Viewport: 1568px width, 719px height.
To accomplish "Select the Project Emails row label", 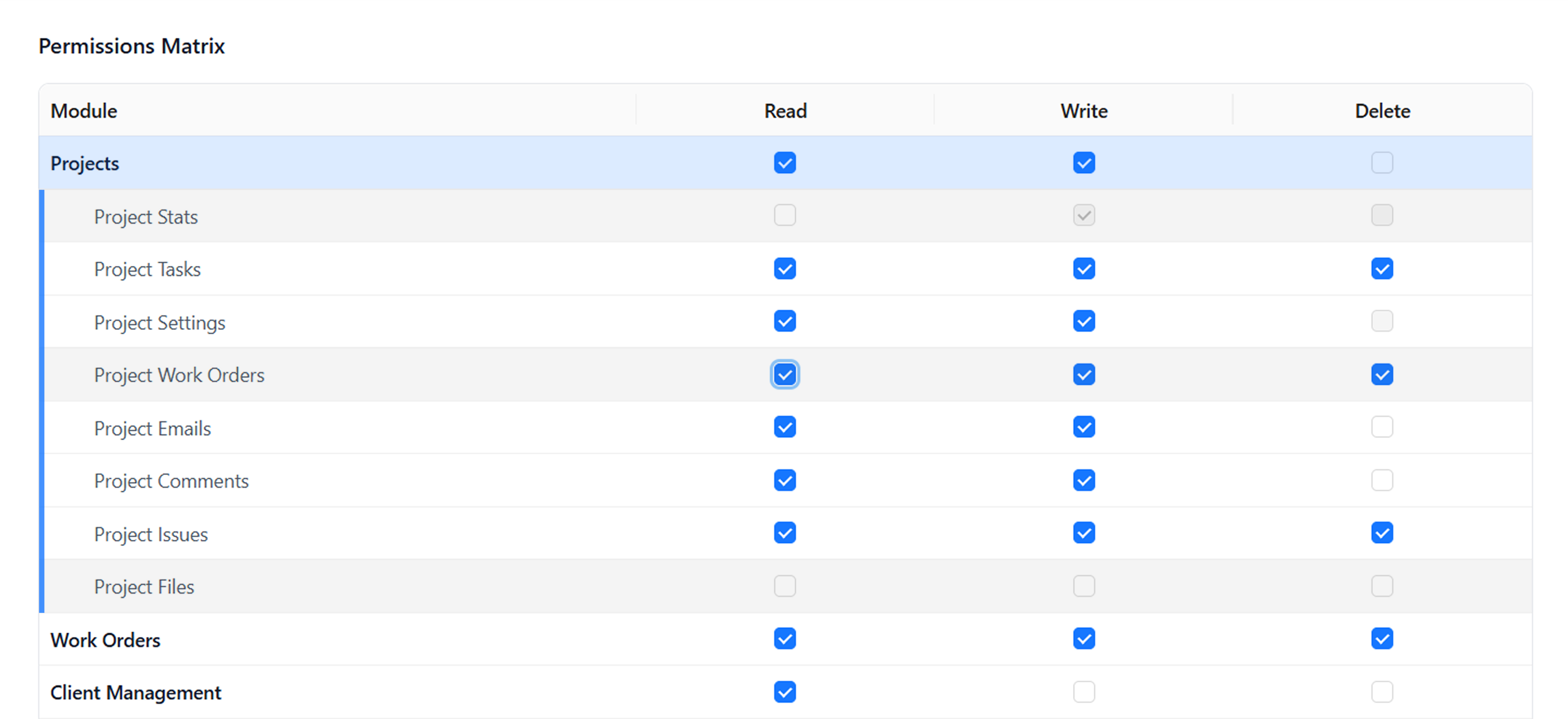I will [152, 429].
